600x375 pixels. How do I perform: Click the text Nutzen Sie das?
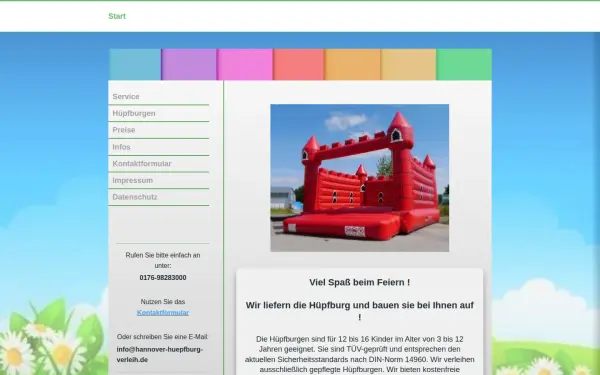tap(163, 302)
